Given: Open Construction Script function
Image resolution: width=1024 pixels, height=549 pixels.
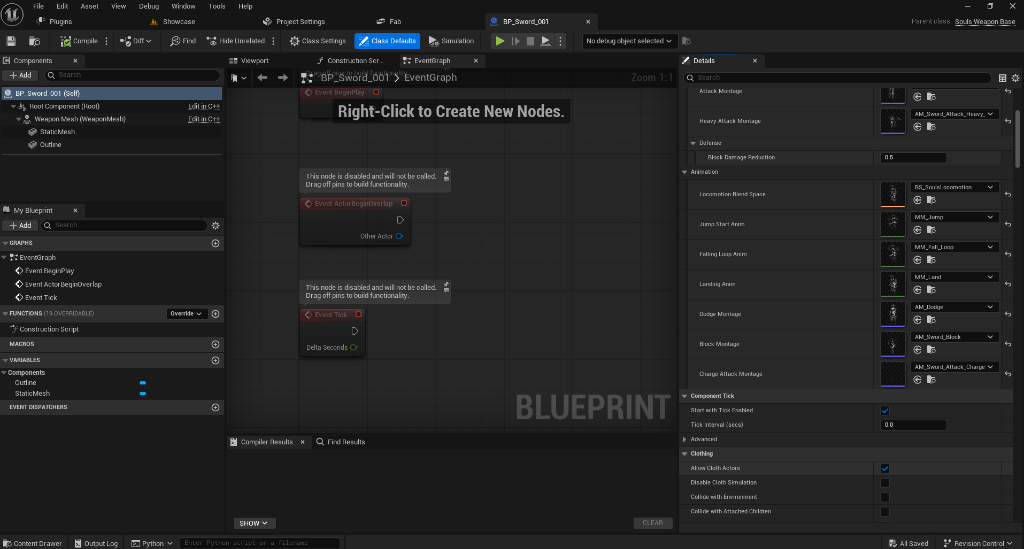Looking at the screenshot, I should point(48,329).
